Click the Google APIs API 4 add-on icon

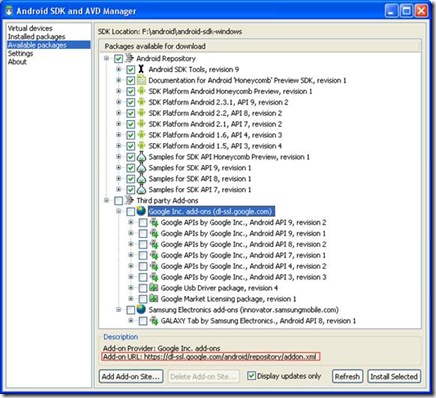pyautogui.click(x=154, y=266)
